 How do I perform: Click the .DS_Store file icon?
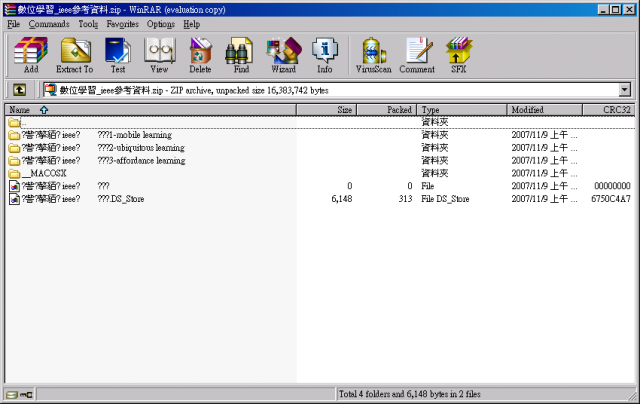pyautogui.click(x=14, y=199)
